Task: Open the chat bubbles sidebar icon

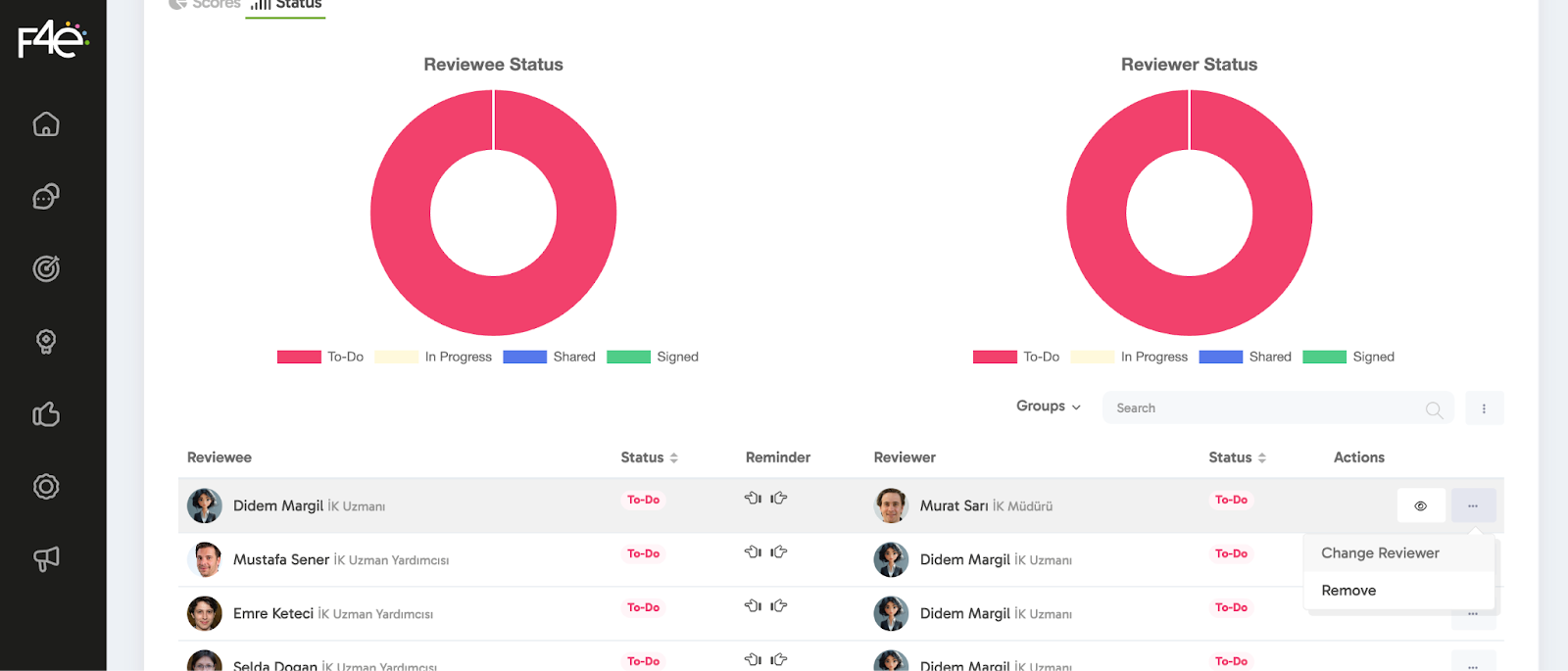Action: pyautogui.click(x=46, y=197)
